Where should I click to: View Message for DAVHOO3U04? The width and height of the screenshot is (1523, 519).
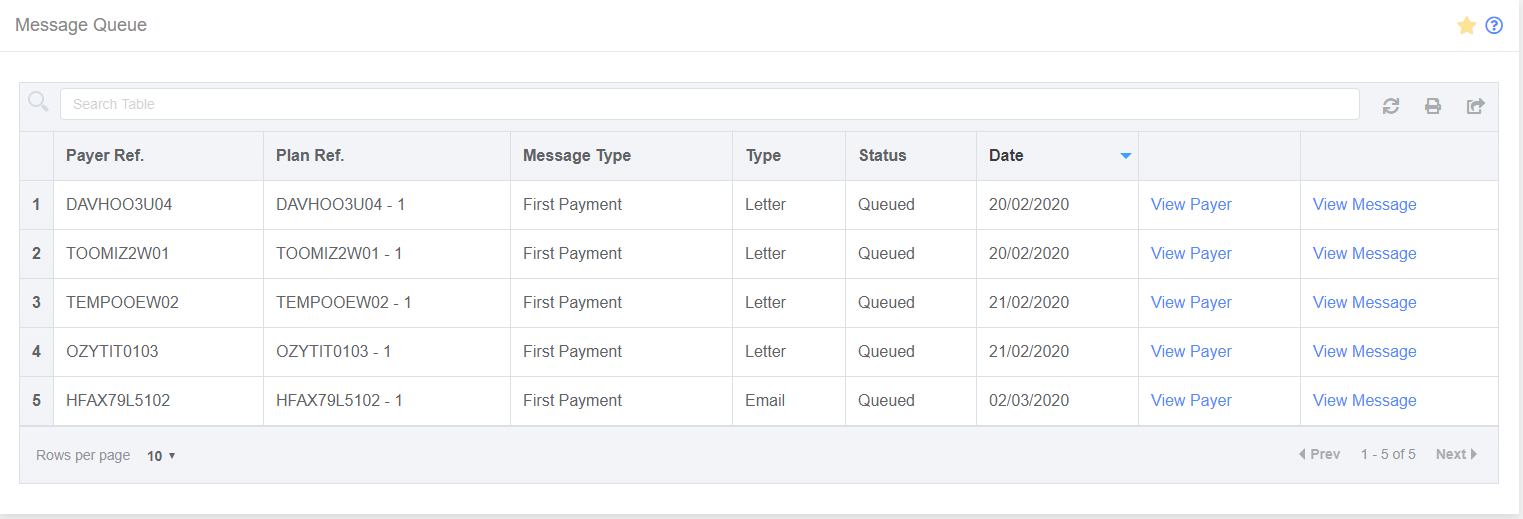[1364, 204]
